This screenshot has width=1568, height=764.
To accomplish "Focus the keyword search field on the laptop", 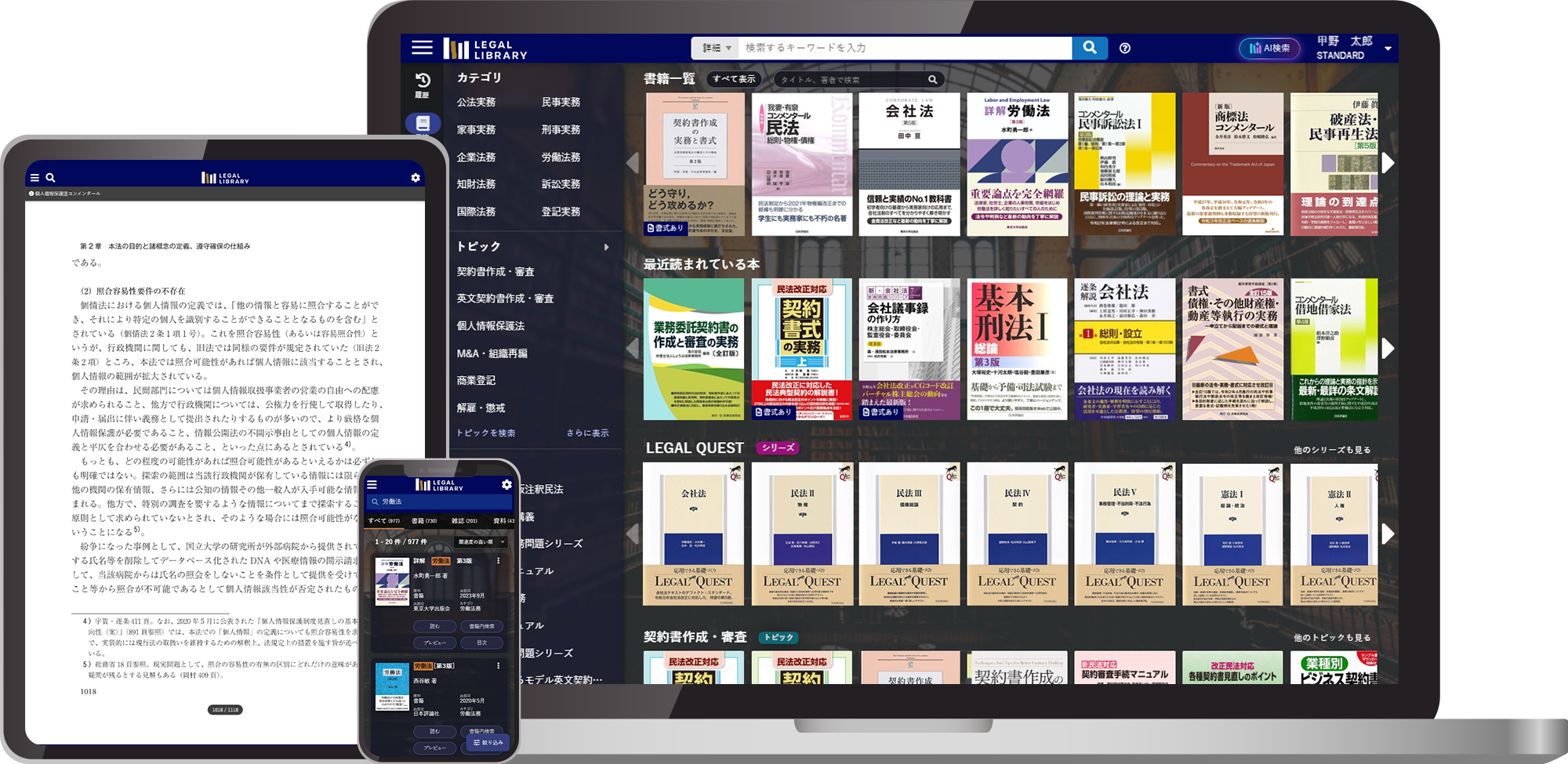I will 906,48.
